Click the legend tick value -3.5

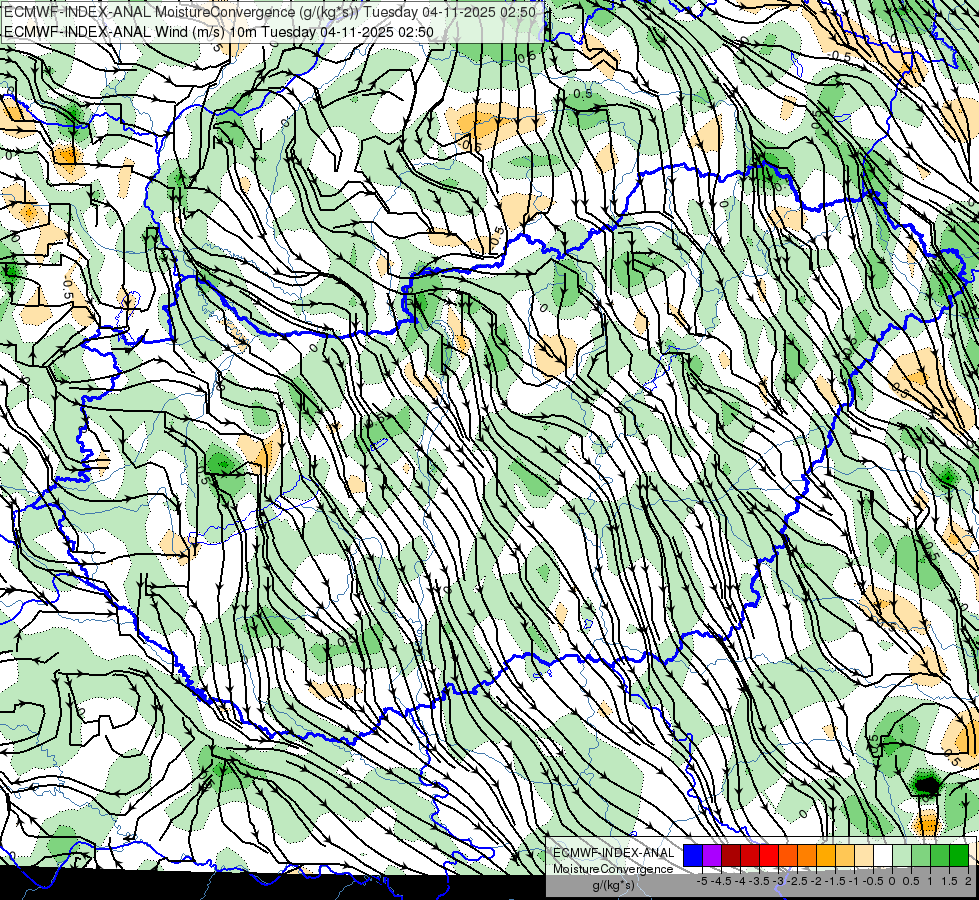(759, 881)
